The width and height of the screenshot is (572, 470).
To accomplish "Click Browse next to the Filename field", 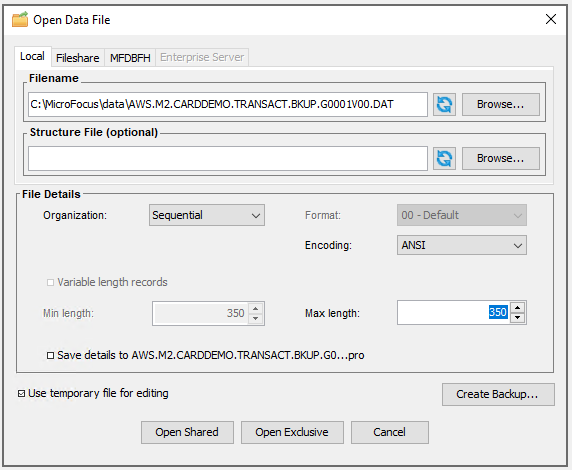I will 500,104.
